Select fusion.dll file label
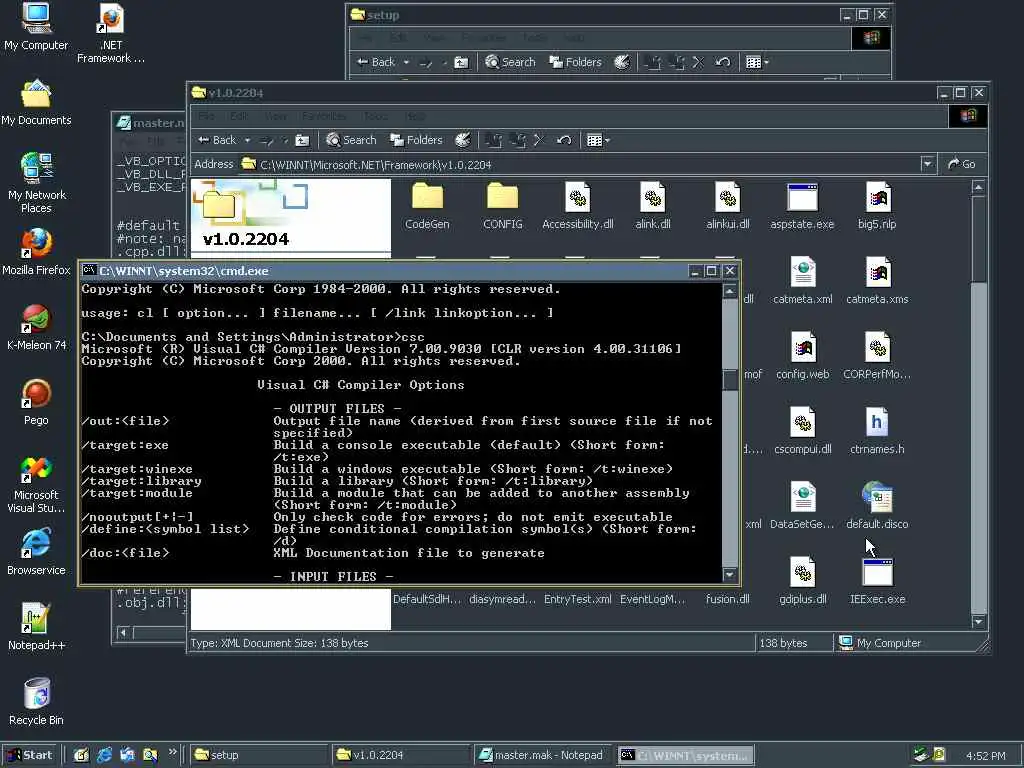This screenshot has height=768, width=1024. pos(728,599)
